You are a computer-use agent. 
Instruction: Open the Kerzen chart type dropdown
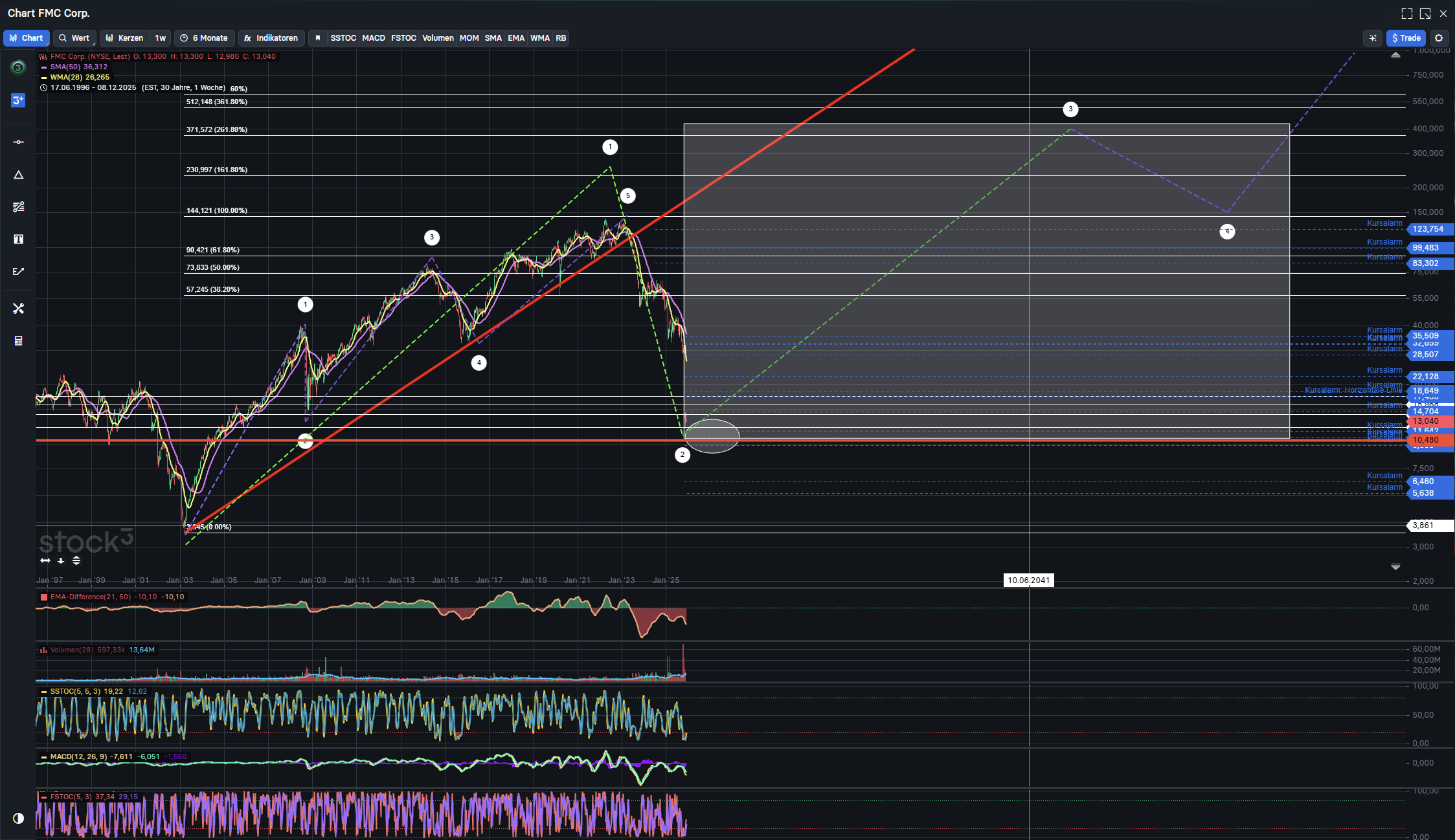click(124, 38)
